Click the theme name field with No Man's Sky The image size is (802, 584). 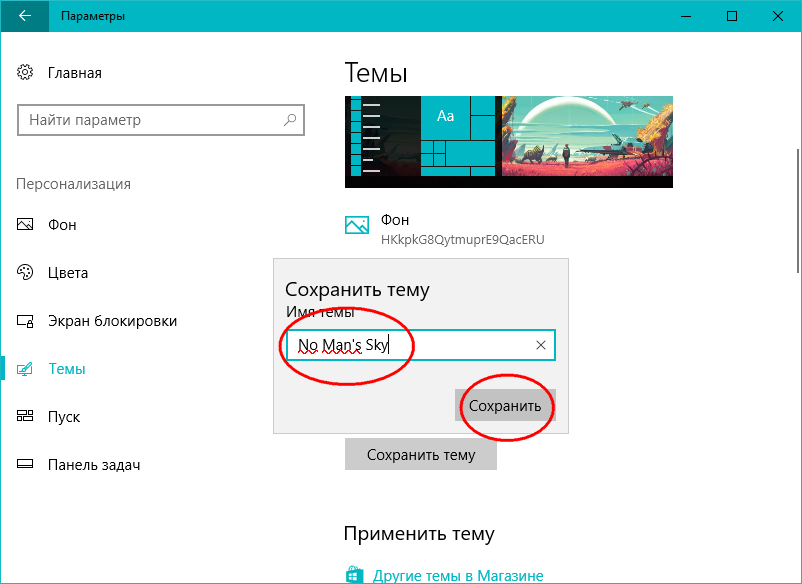(420, 345)
